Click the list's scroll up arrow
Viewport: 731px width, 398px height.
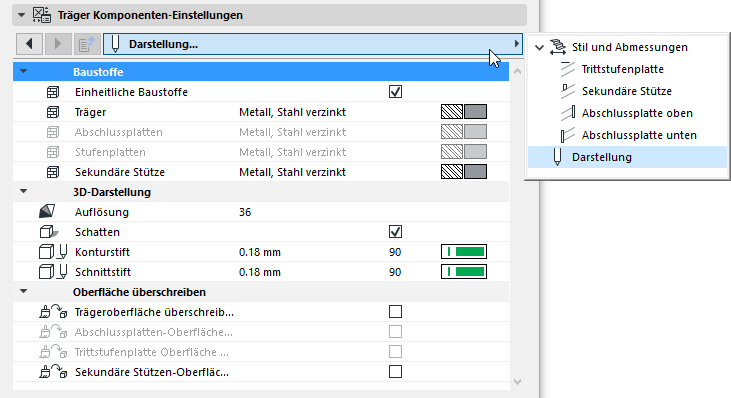click(517, 71)
